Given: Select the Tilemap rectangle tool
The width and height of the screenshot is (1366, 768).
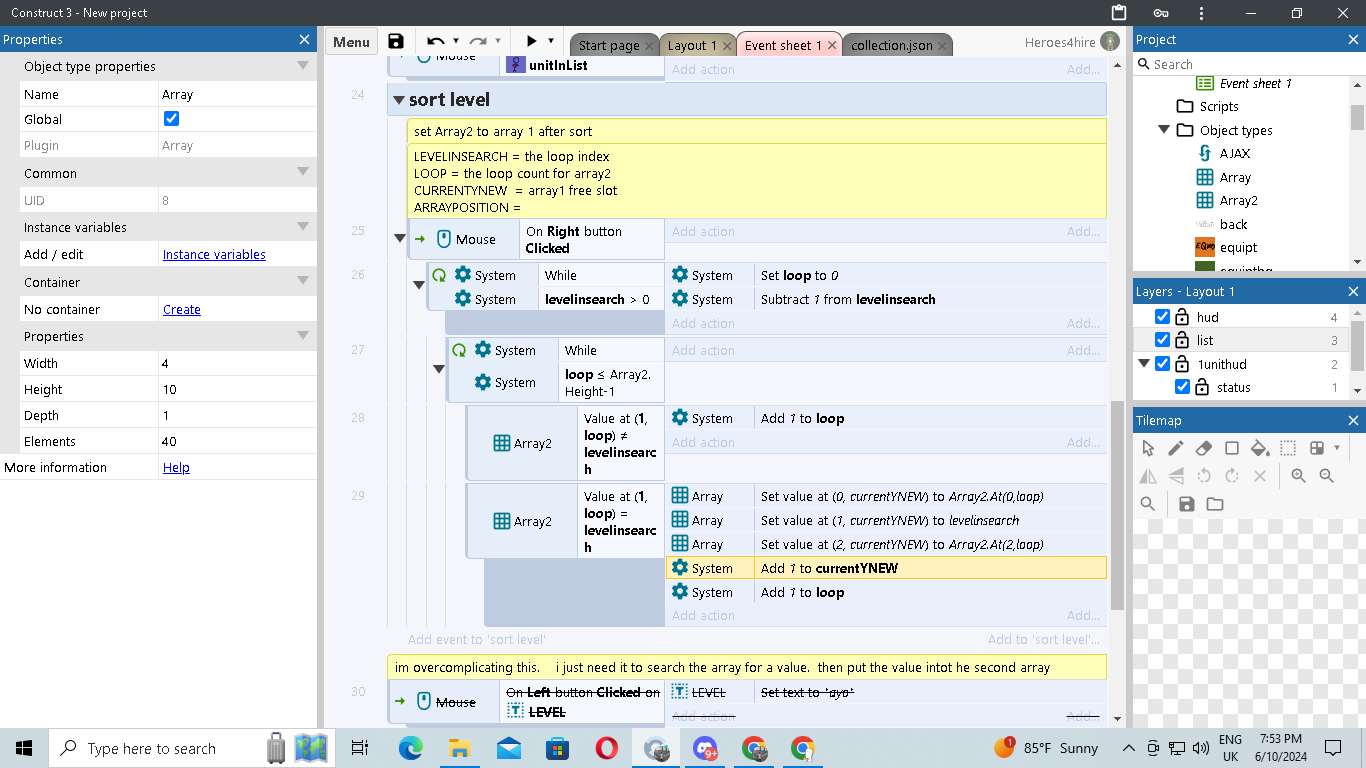Looking at the screenshot, I should click(x=1232, y=448).
